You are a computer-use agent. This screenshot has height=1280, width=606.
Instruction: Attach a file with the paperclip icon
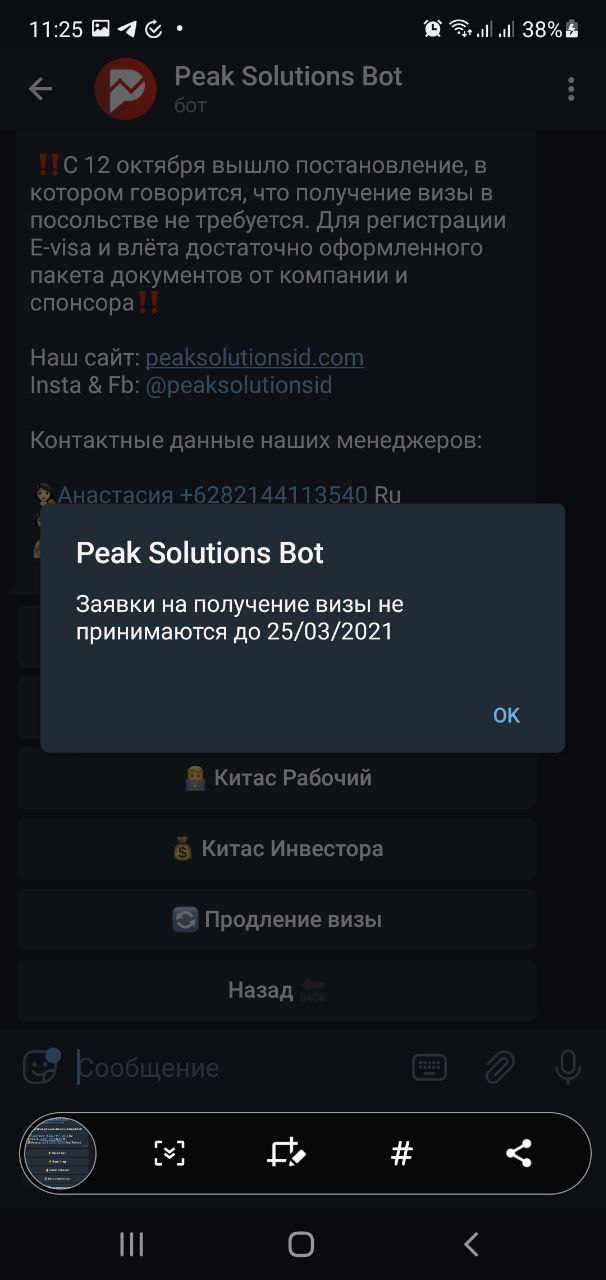click(x=498, y=1068)
